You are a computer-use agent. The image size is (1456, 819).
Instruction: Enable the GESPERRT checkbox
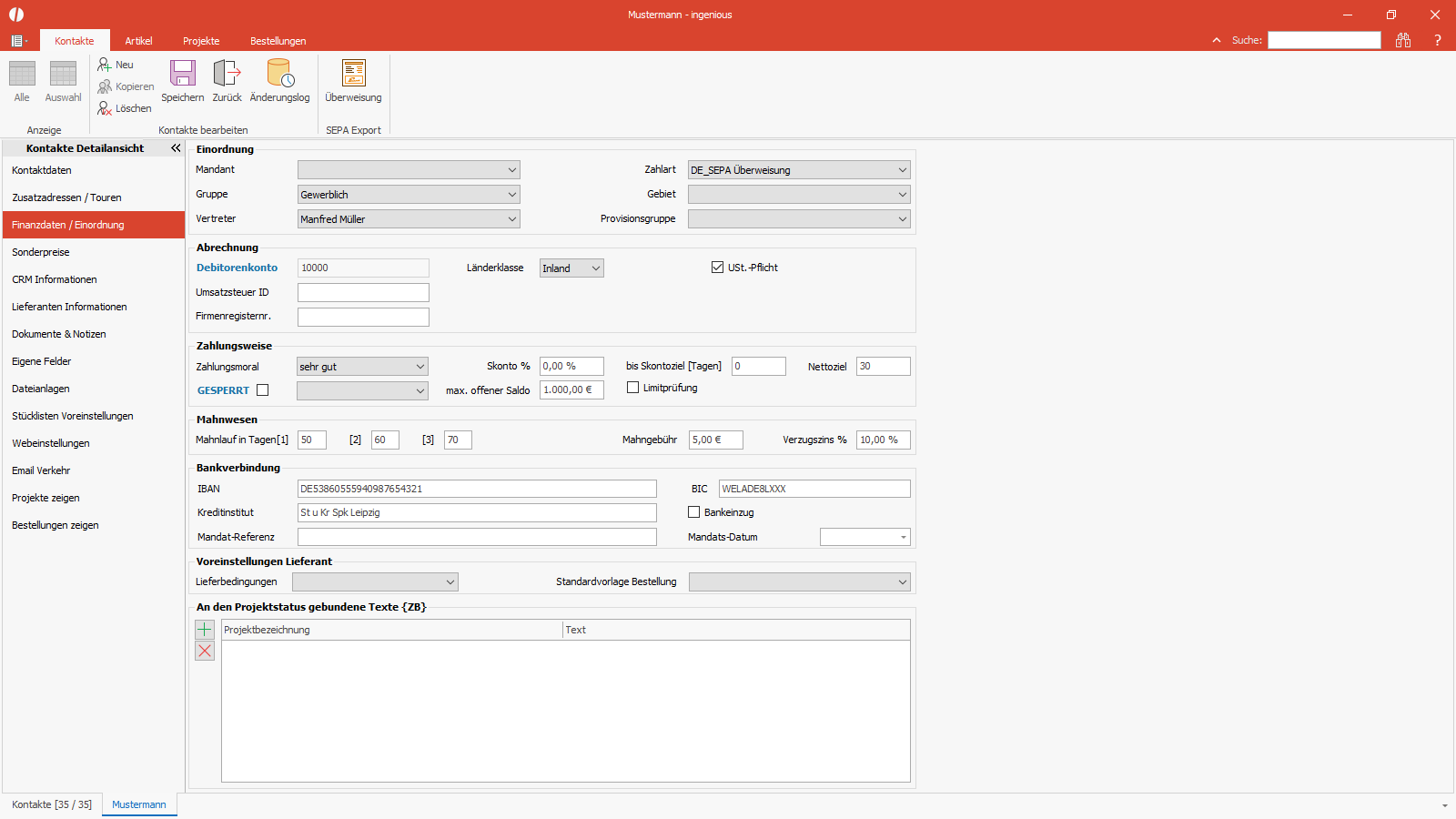(x=263, y=389)
